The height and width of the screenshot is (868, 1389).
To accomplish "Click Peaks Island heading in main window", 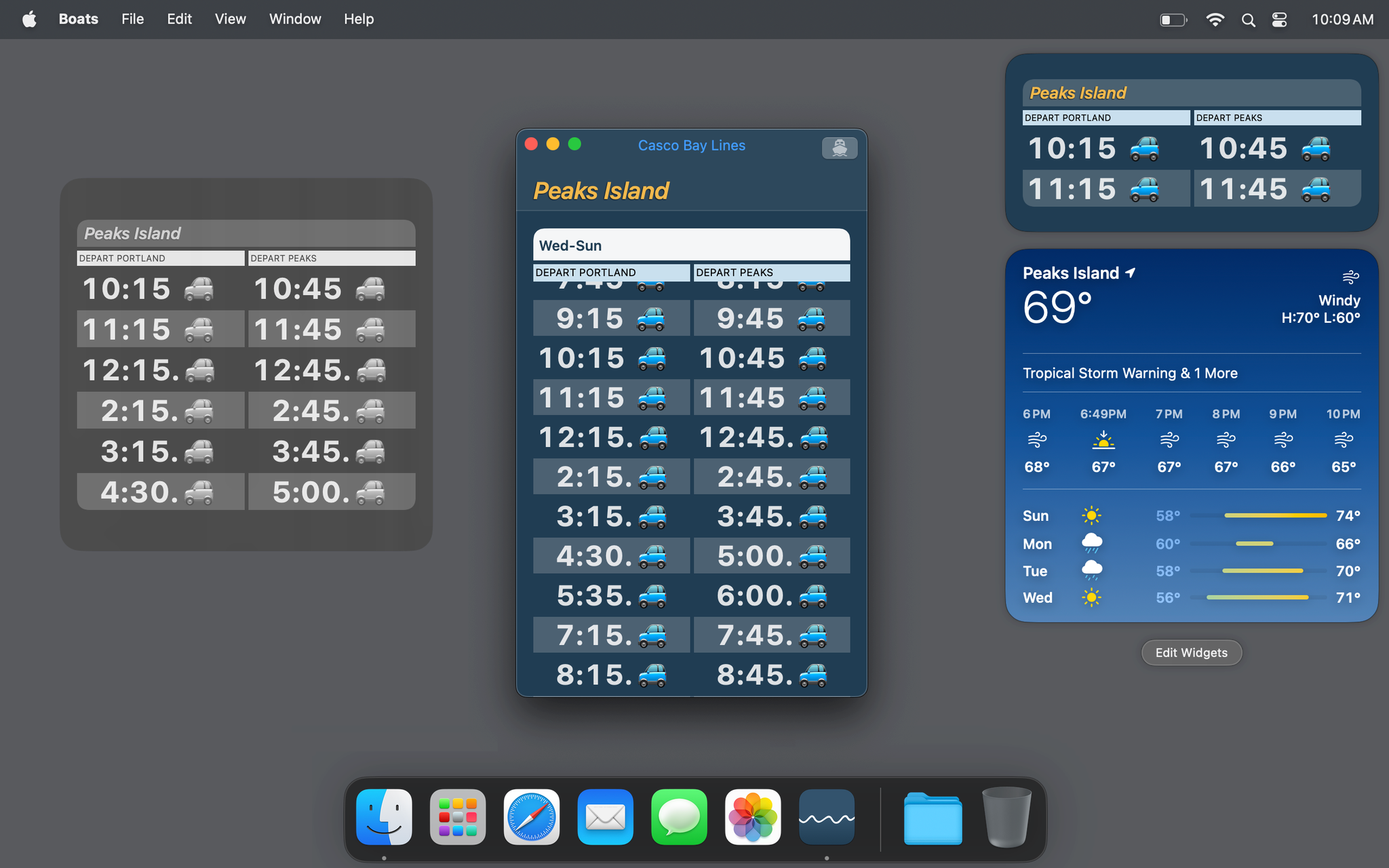I will coord(601,191).
